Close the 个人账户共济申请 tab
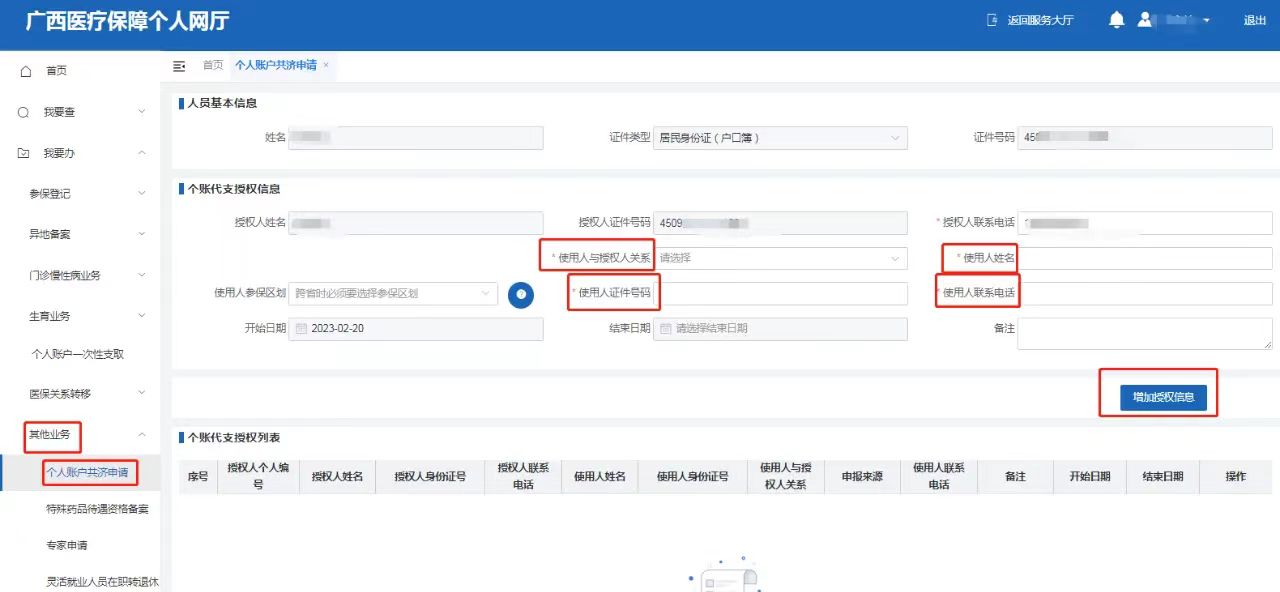 coord(326,65)
